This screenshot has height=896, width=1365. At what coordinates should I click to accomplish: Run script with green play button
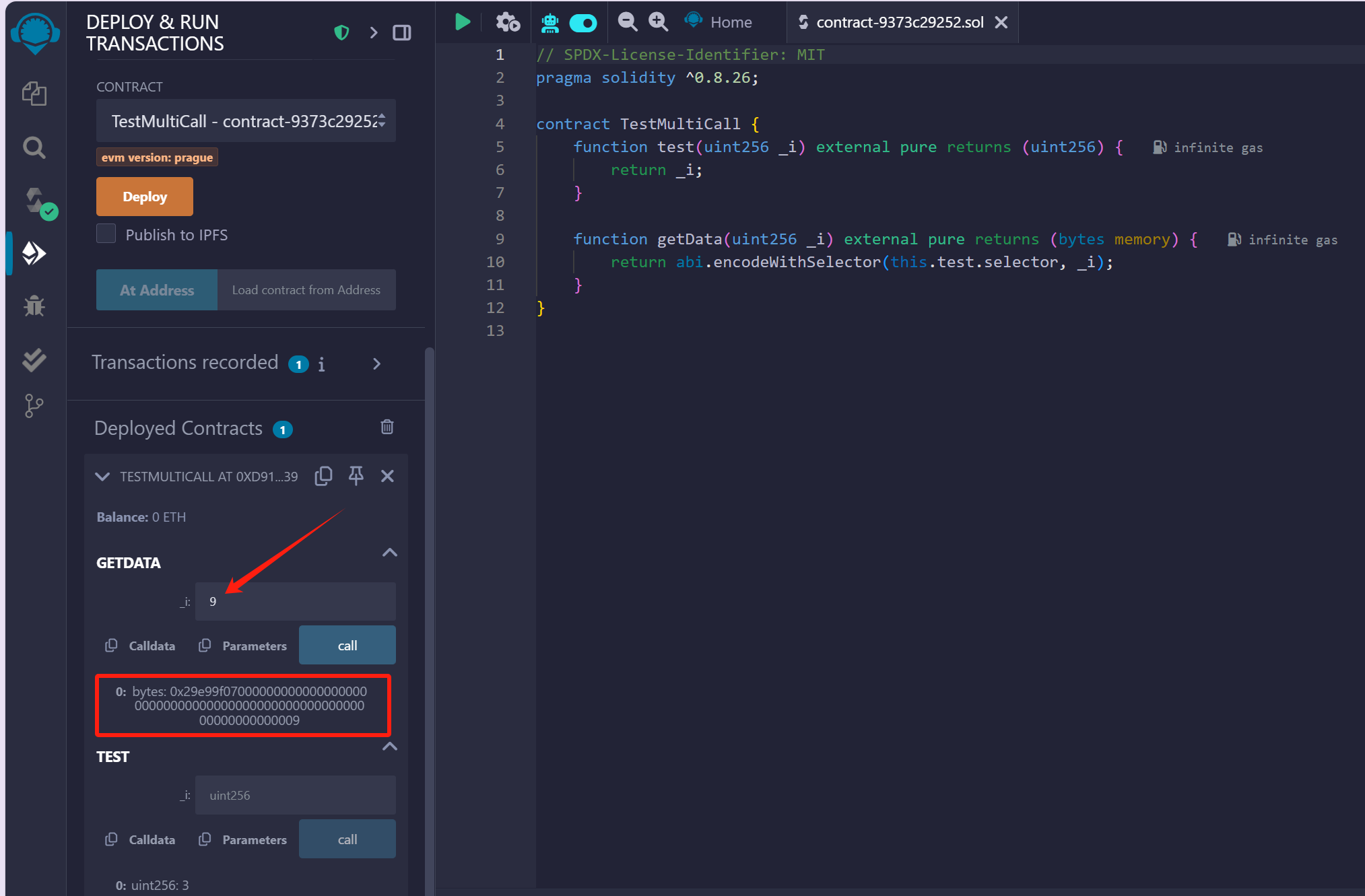tap(463, 22)
